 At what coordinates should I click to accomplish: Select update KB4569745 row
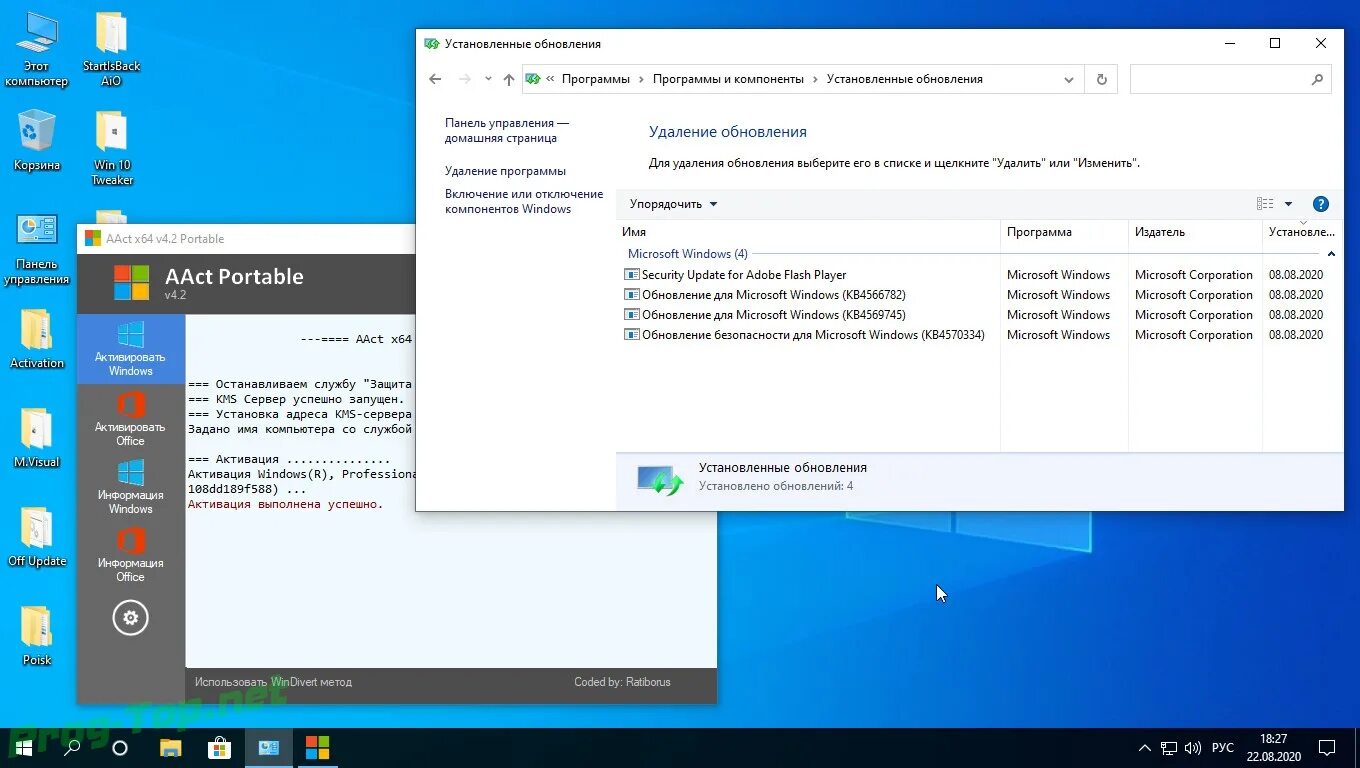pyautogui.click(x=980, y=315)
